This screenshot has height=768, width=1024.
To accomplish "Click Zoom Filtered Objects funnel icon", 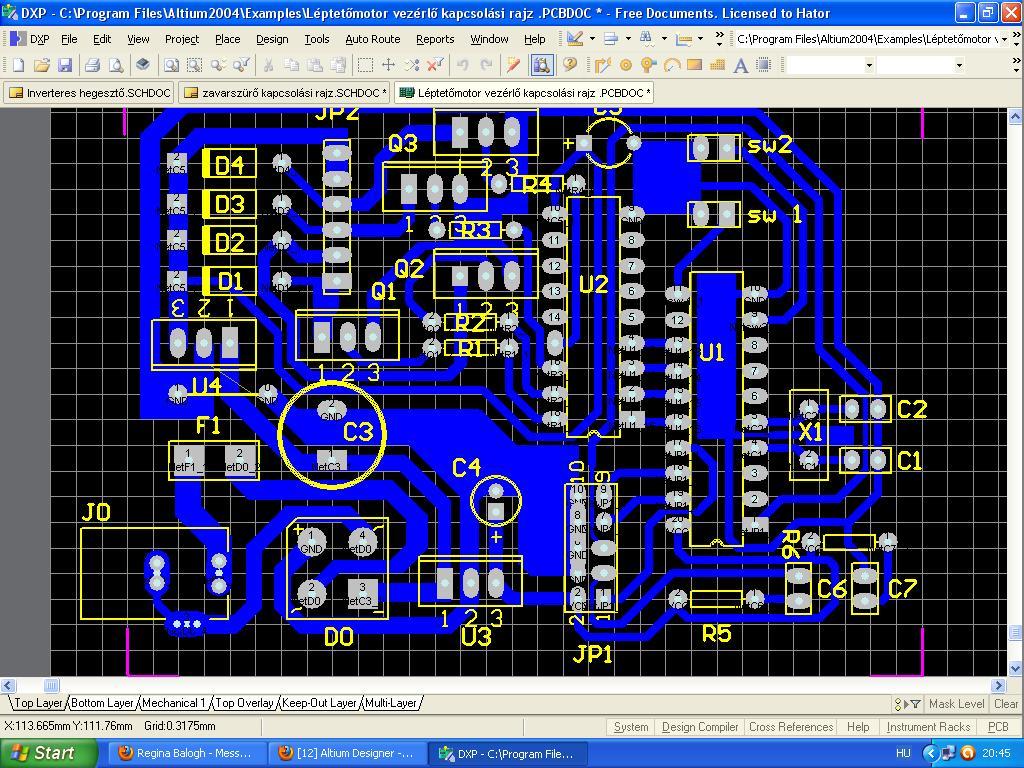I will click(x=242, y=65).
